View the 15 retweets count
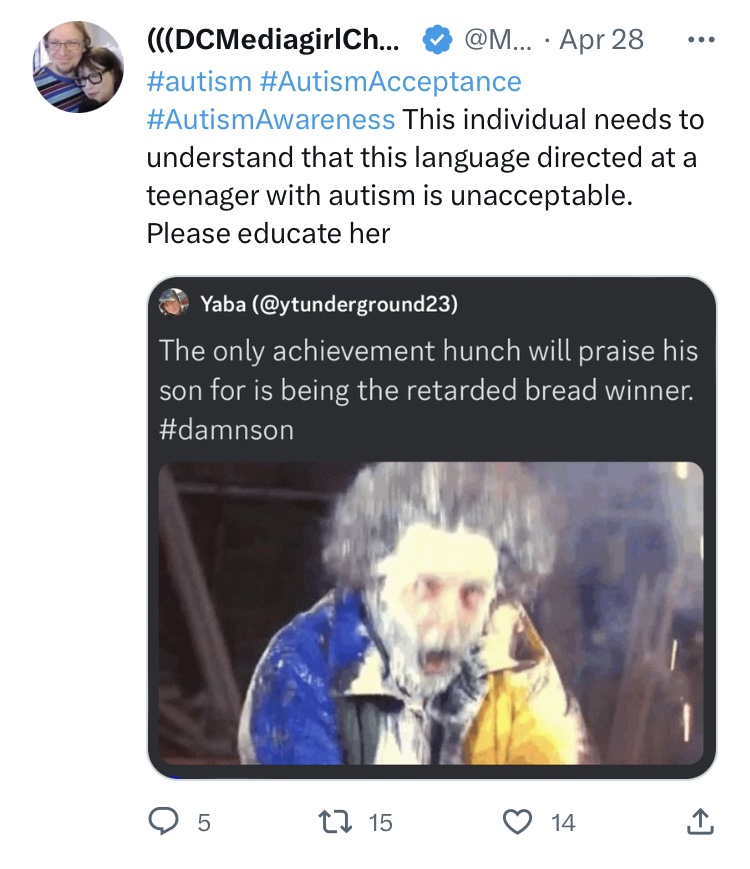Image resolution: width=750 pixels, height=869 pixels. click(x=380, y=822)
